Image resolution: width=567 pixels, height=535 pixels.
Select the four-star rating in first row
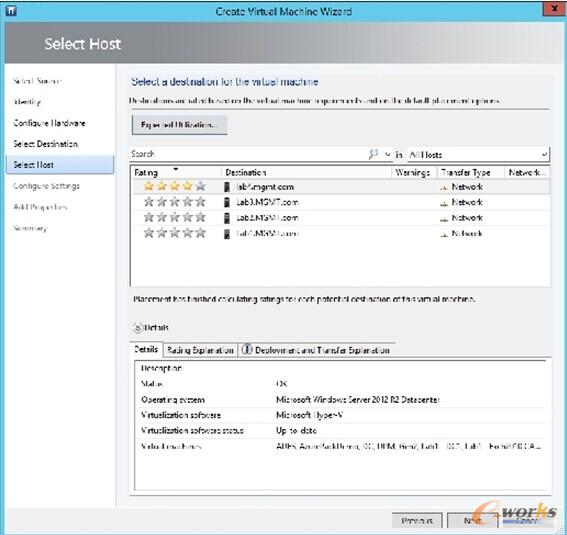[175, 187]
